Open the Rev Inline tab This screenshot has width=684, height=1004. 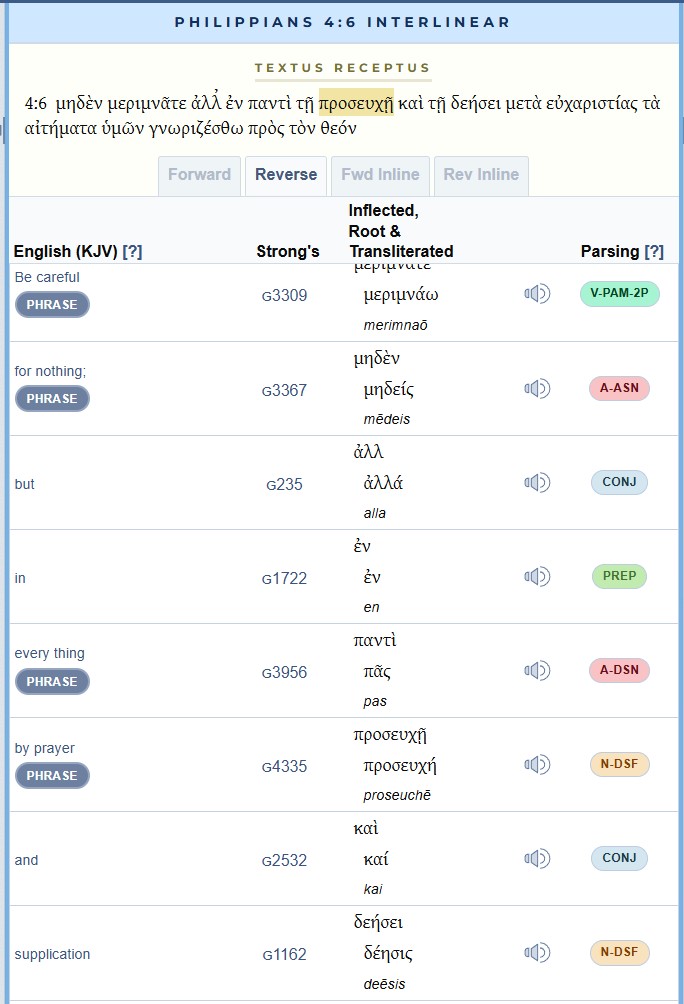483,175
